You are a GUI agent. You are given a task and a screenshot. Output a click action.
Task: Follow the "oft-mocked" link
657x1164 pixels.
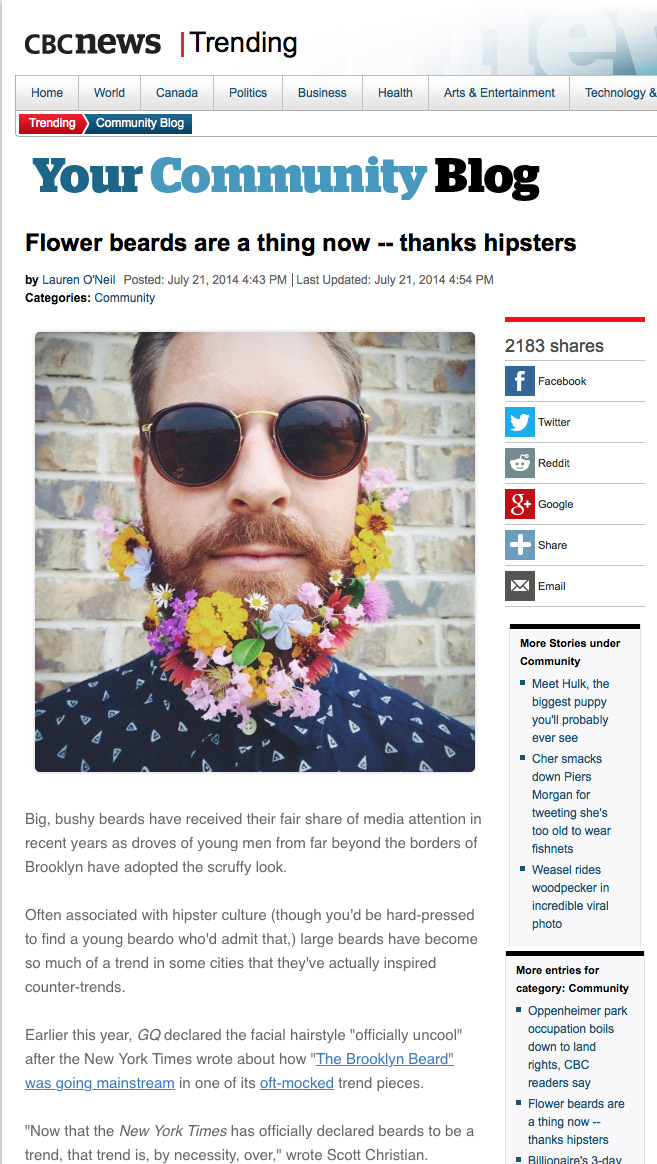tap(296, 1082)
